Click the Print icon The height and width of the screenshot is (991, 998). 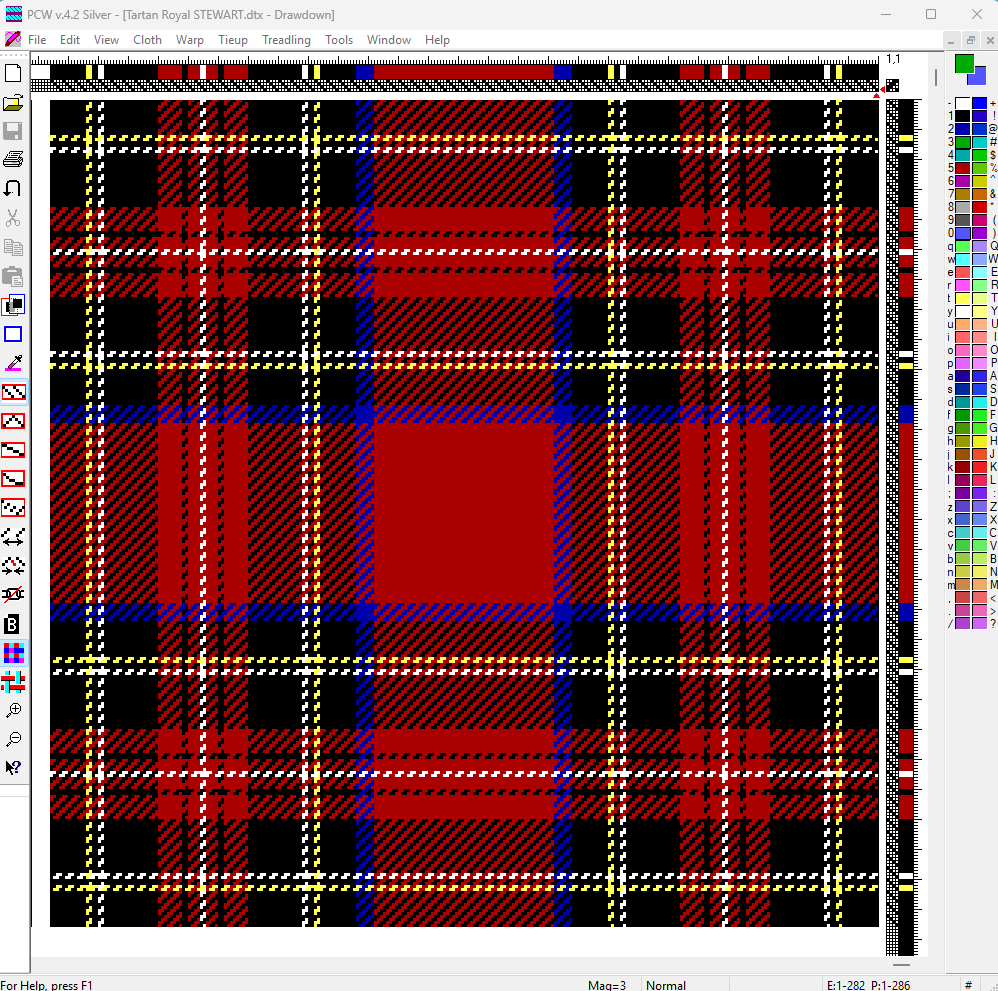(13, 160)
